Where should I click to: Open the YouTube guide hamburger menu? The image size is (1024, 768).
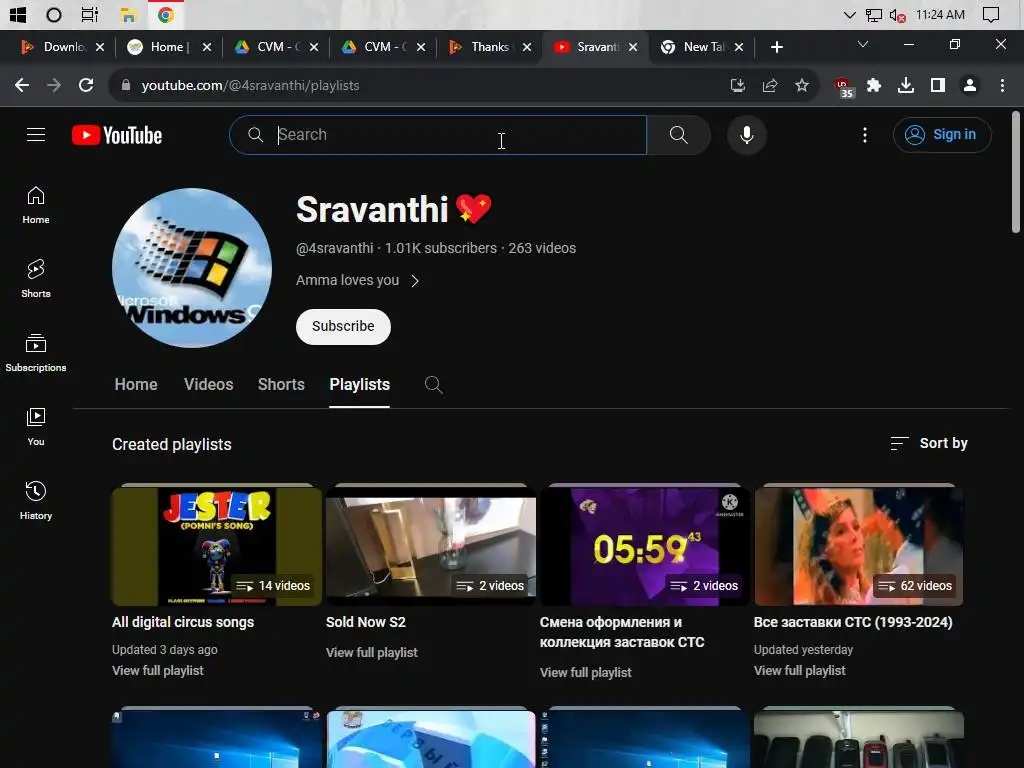36,135
